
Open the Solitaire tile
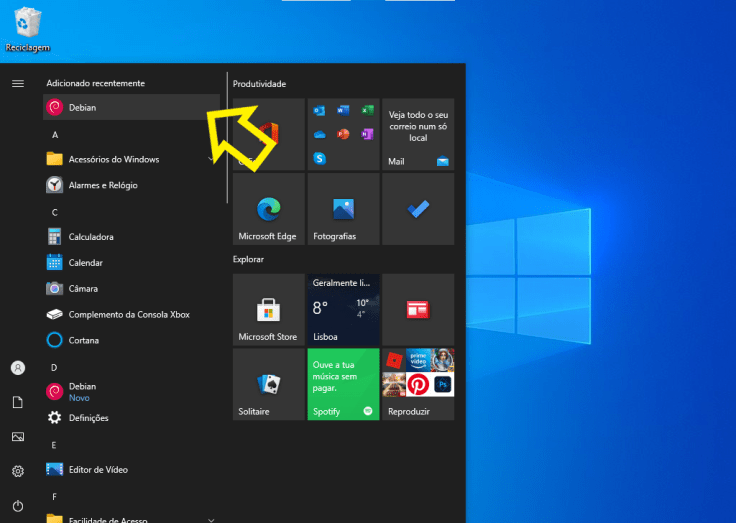(x=268, y=385)
